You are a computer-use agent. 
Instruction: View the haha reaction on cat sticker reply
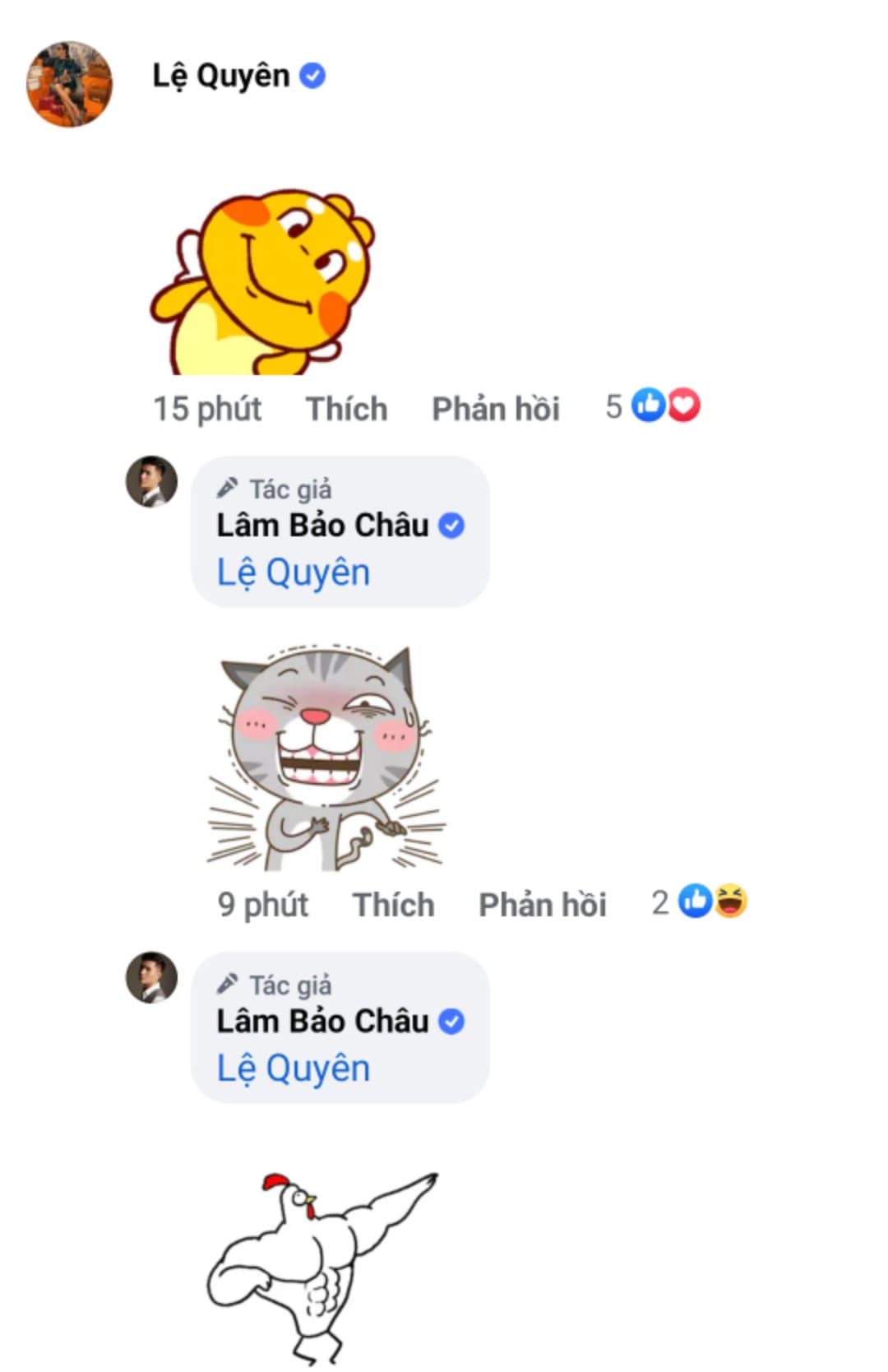click(x=730, y=901)
